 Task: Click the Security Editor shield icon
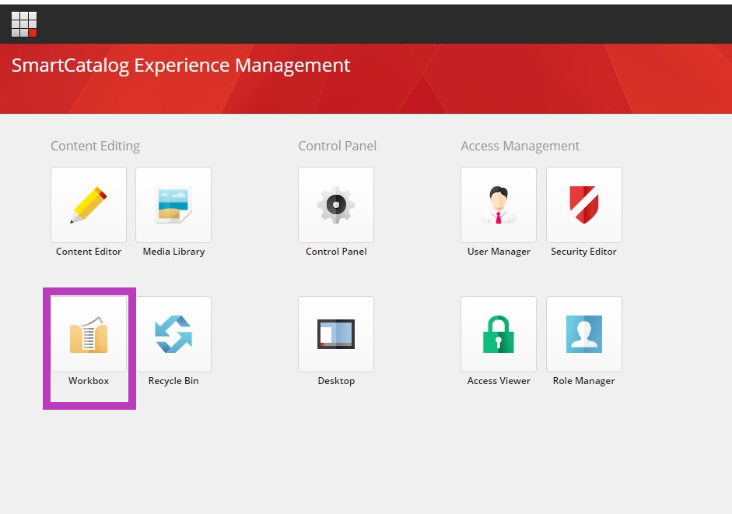(584, 205)
